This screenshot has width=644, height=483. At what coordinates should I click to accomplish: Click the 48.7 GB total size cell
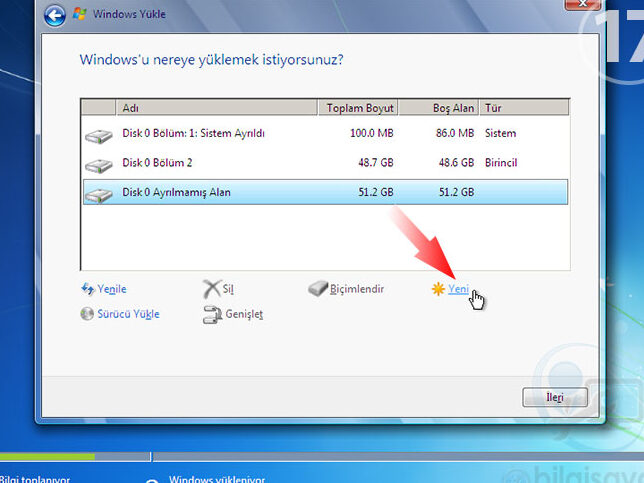[376, 163]
